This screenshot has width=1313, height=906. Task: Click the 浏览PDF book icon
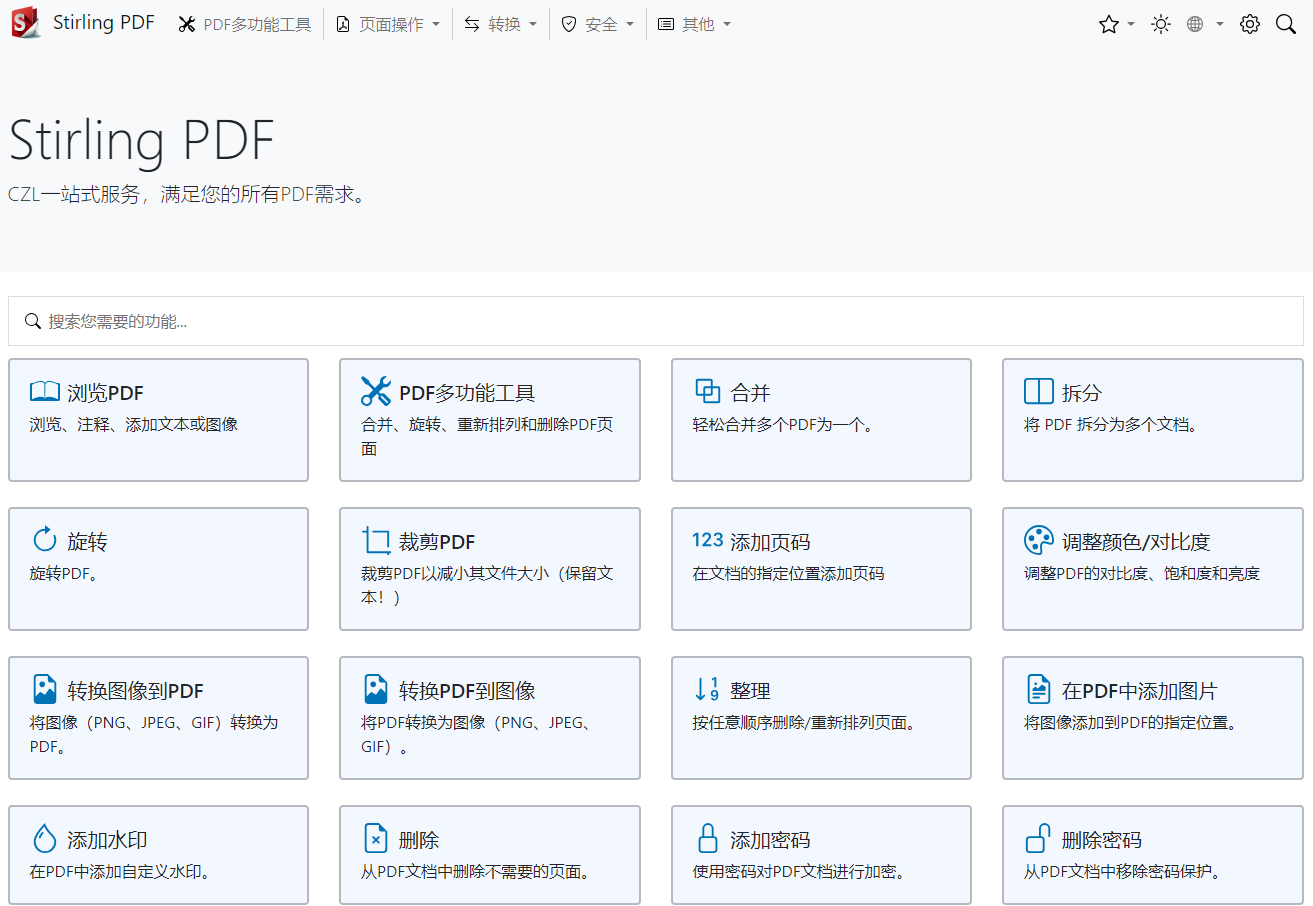point(45,392)
